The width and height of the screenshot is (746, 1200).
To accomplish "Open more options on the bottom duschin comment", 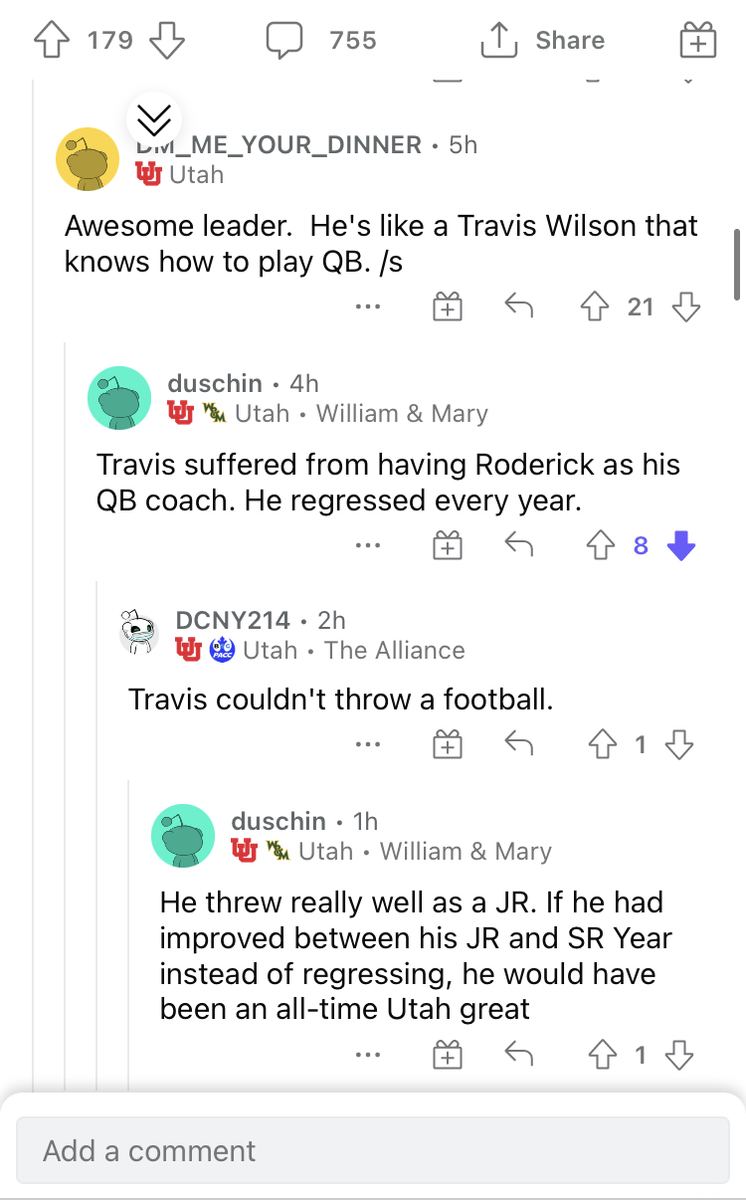I will 368,1054.
